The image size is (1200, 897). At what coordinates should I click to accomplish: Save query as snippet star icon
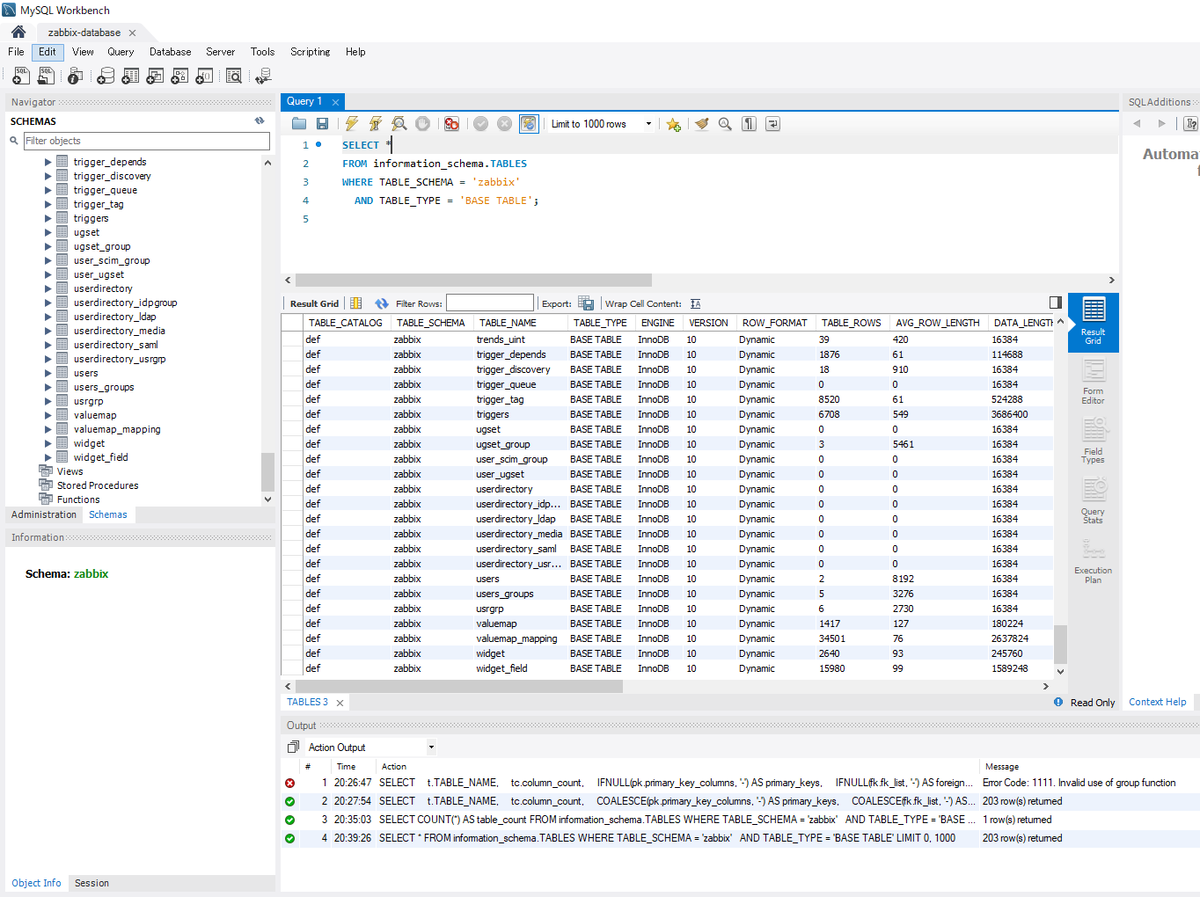(674, 124)
